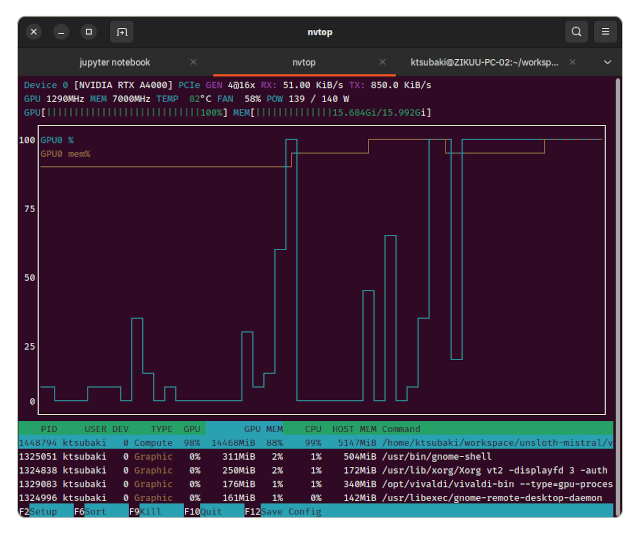Select the nvtop tab
Viewport: 640px width, 538px height.
tap(304, 62)
